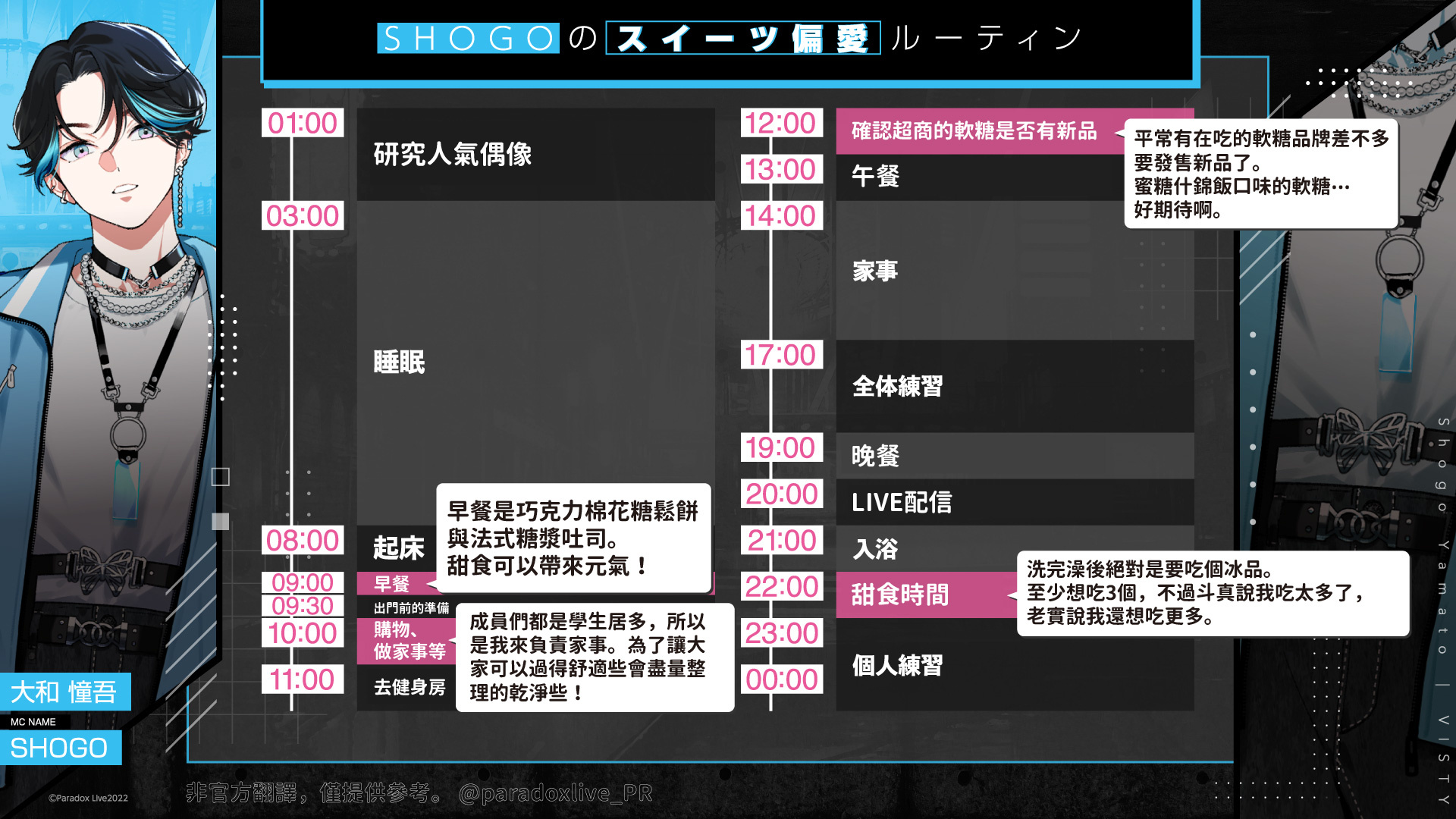Viewport: 1456px width, 819px height.
Task: Click the MC NAME label
Action: click(33, 722)
